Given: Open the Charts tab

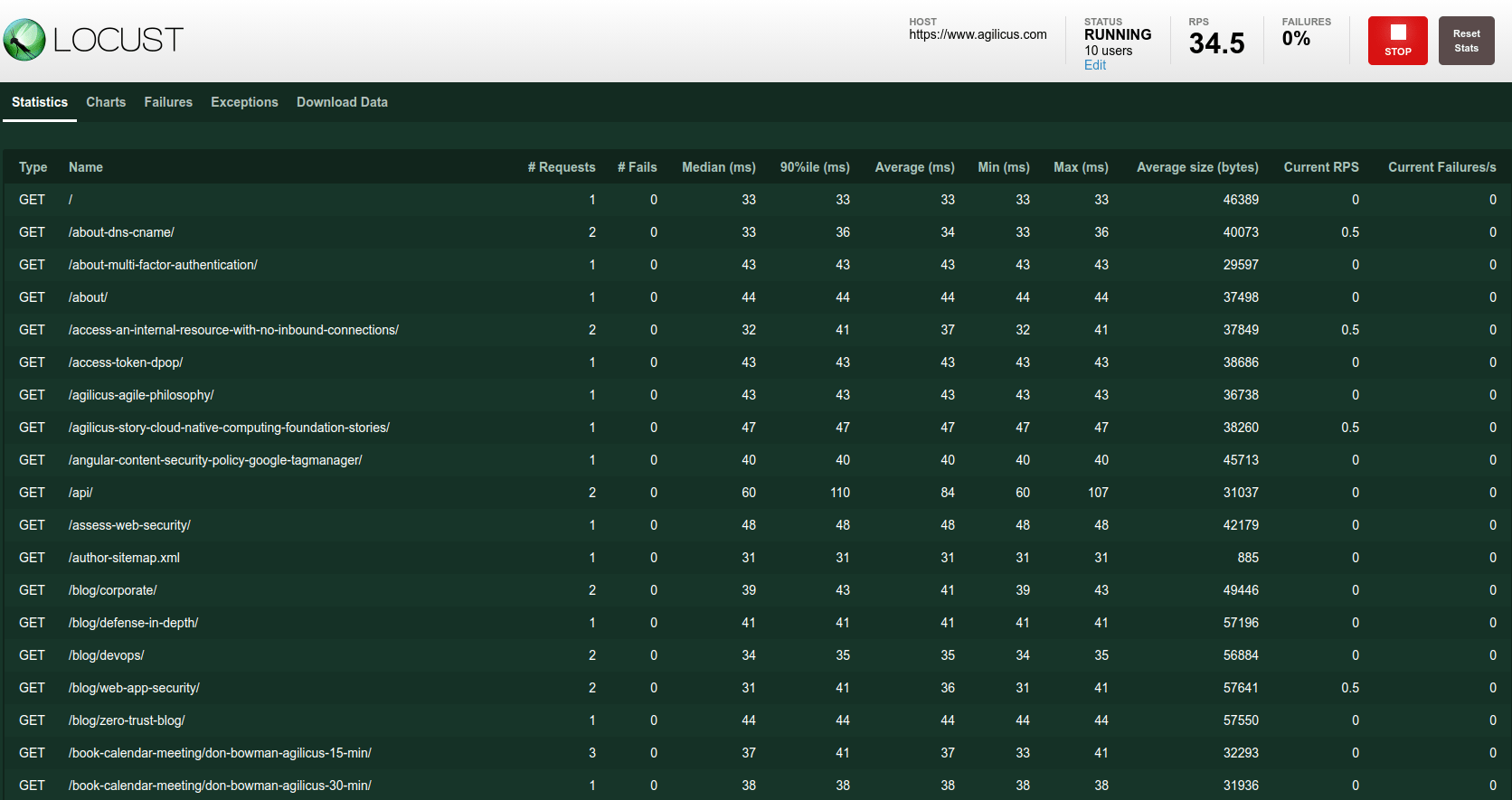Looking at the screenshot, I should [x=106, y=102].
